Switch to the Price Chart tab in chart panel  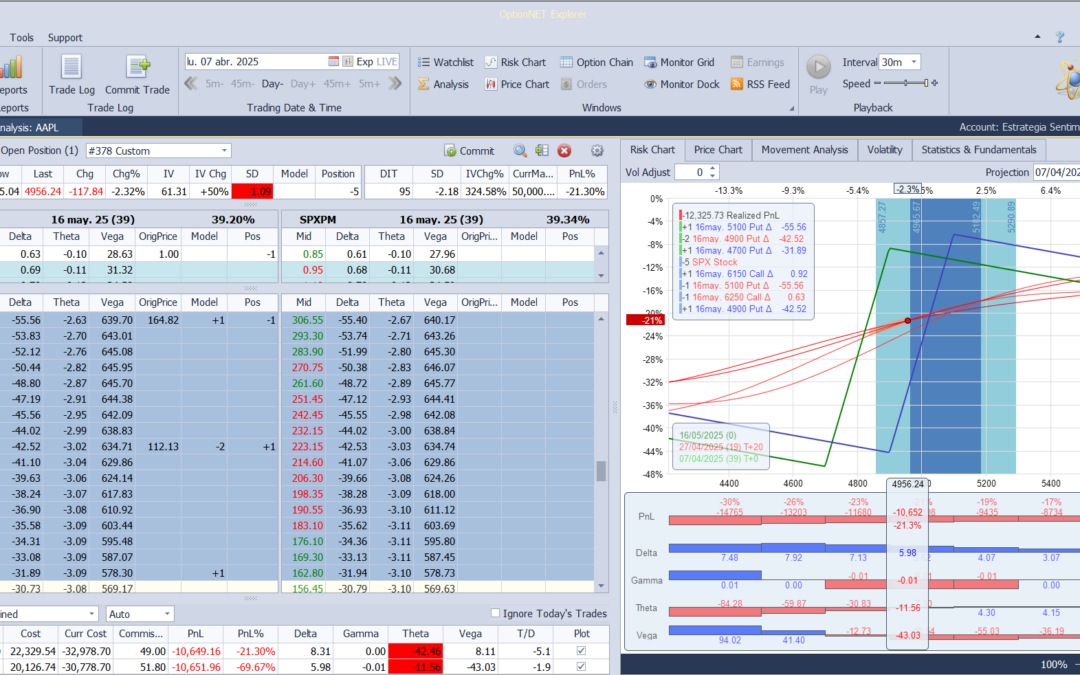718,149
